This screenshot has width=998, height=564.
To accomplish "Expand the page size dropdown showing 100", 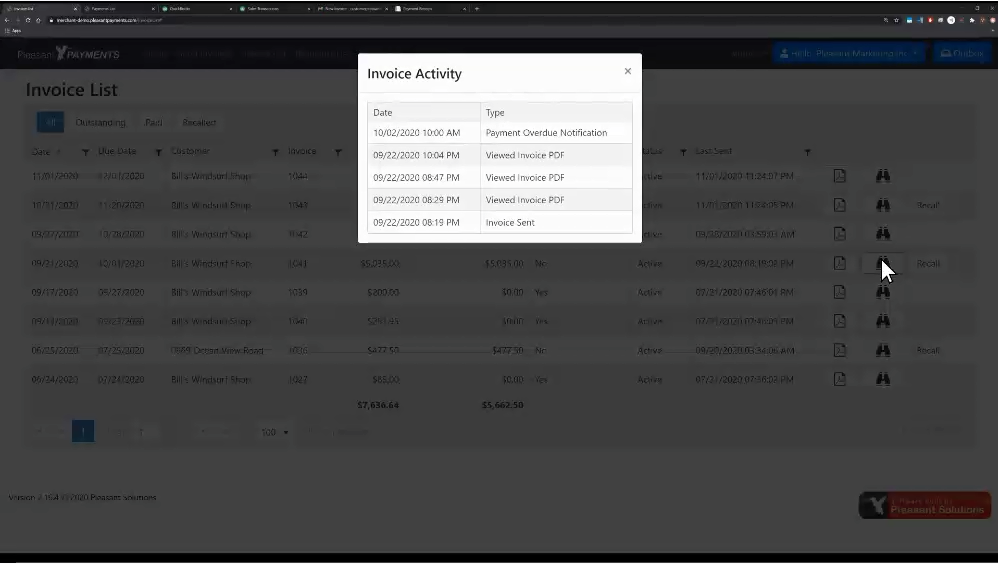I will click(274, 432).
